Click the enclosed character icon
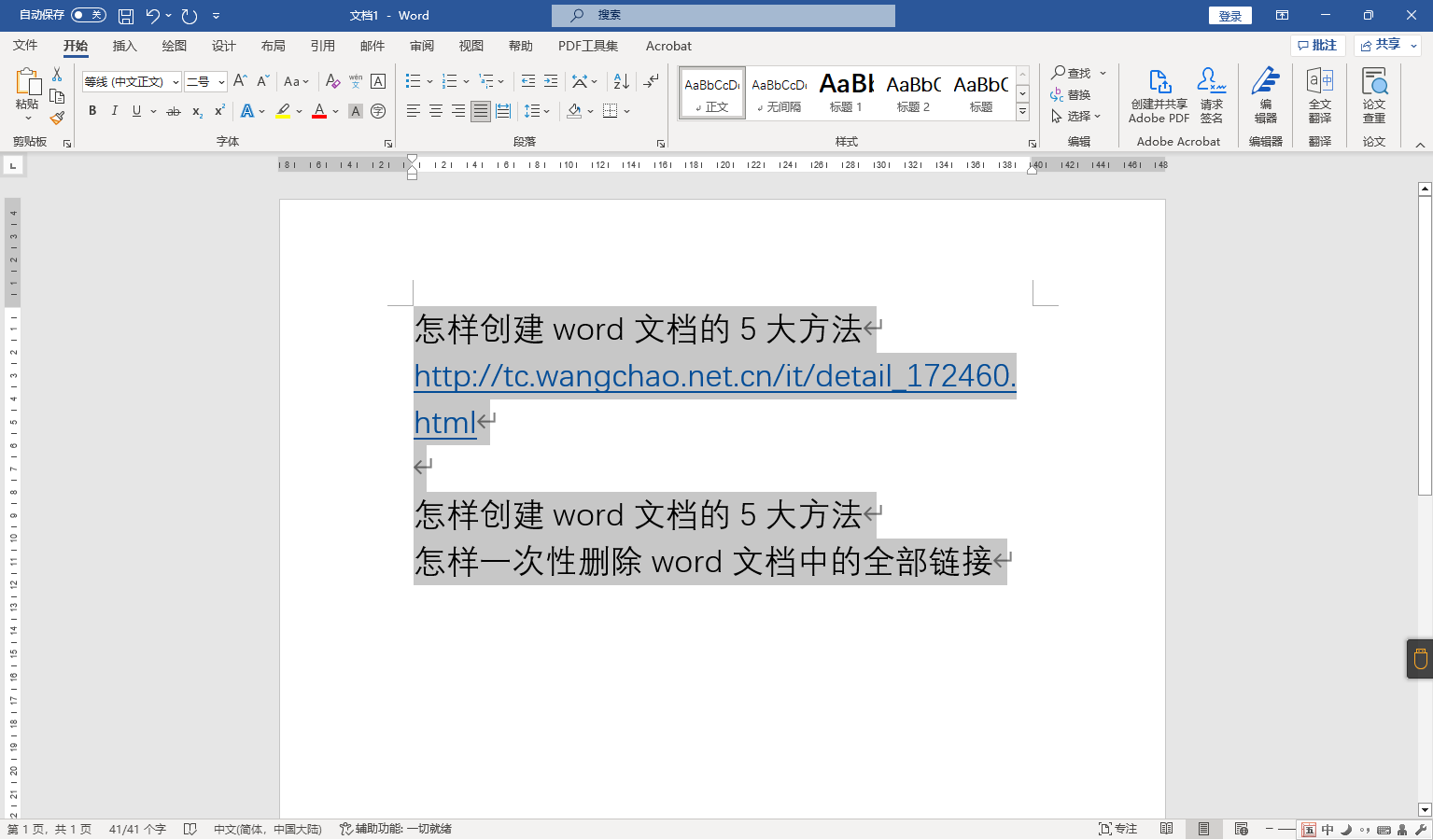Screen dimensions: 1433x840 click(x=378, y=111)
